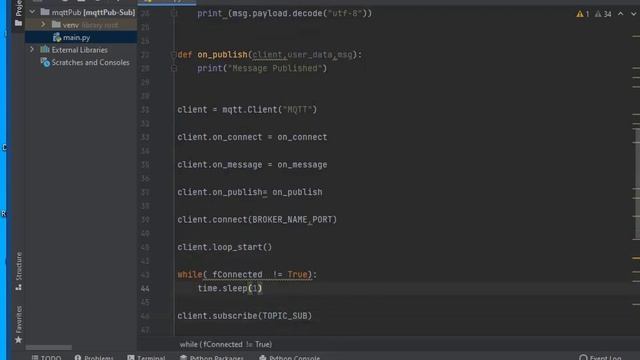Click the line client.on_connect = on_connect
Screen dimensions: 640x360
pos(252,137)
